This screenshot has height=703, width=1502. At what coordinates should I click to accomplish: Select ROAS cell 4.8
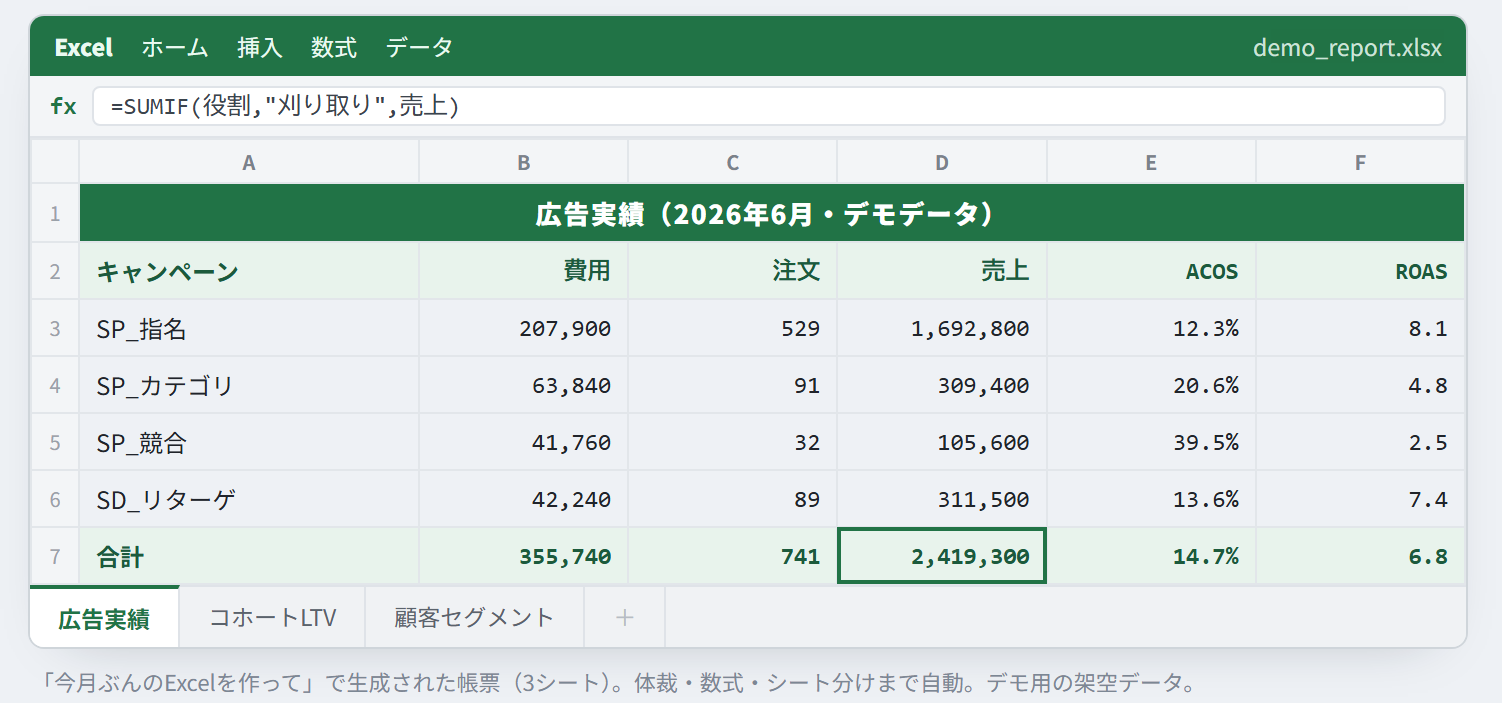[1360, 385]
